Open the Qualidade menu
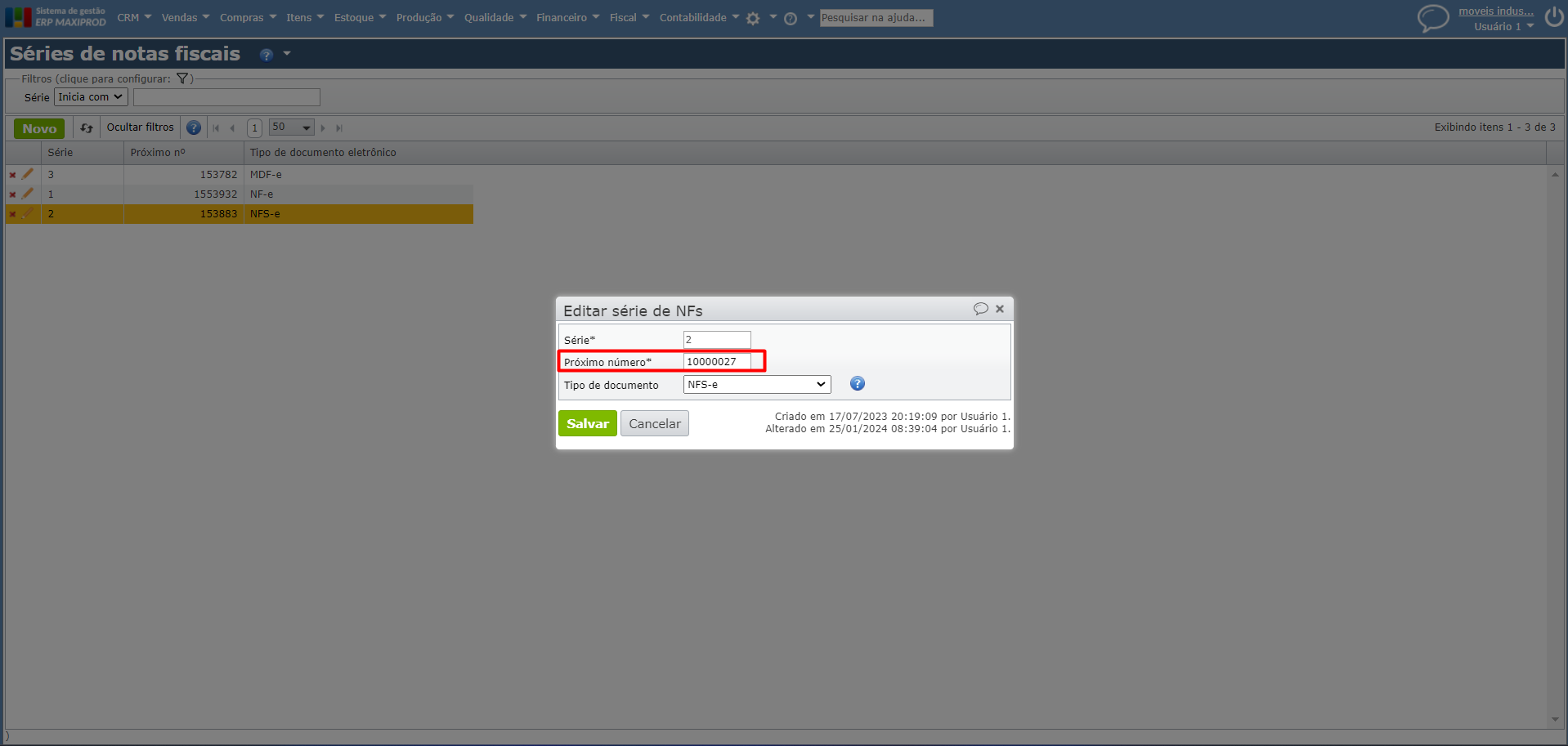The width and height of the screenshot is (1568, 746). (x=495, y=18)
